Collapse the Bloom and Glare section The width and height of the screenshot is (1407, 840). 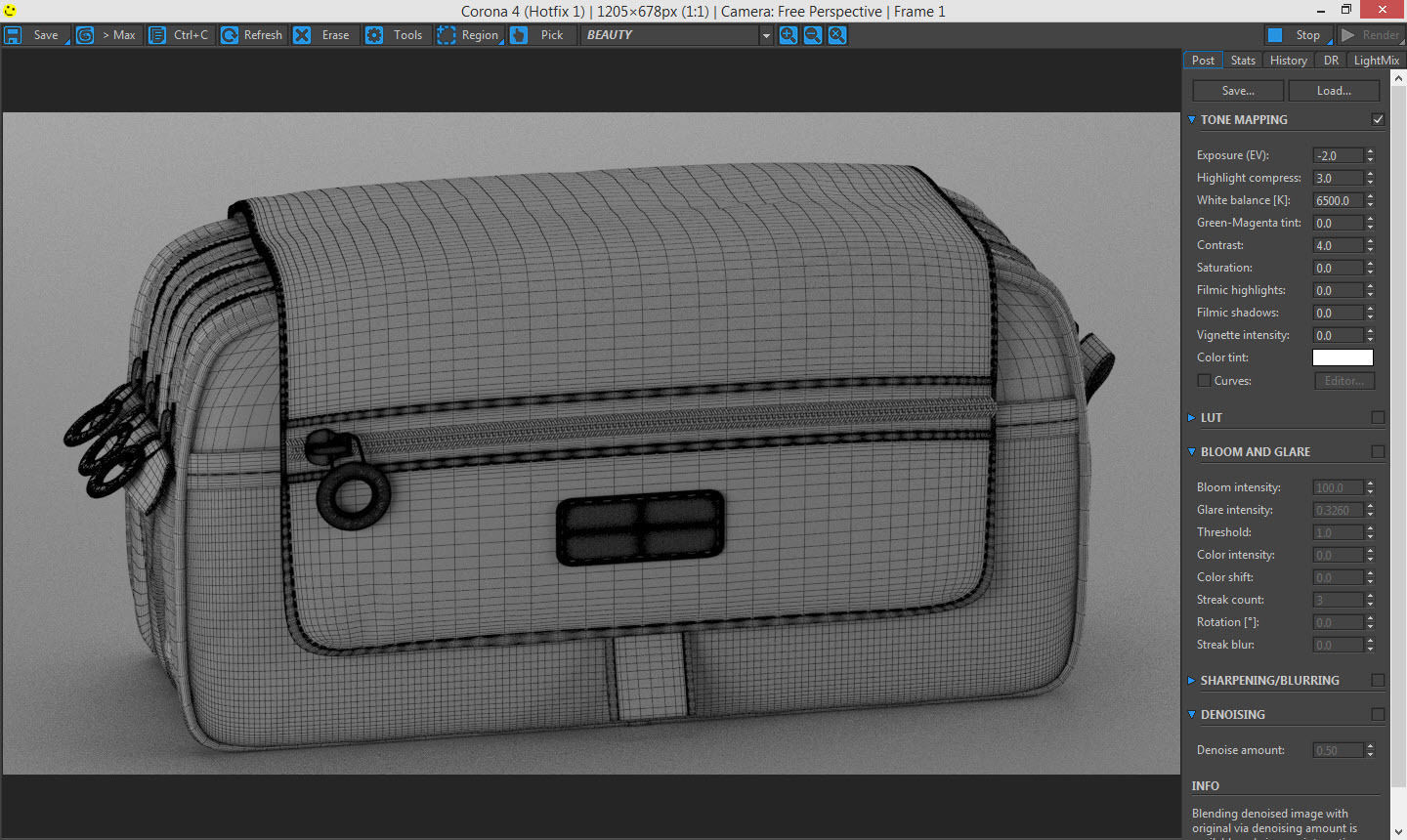[x=1191, y=451]
